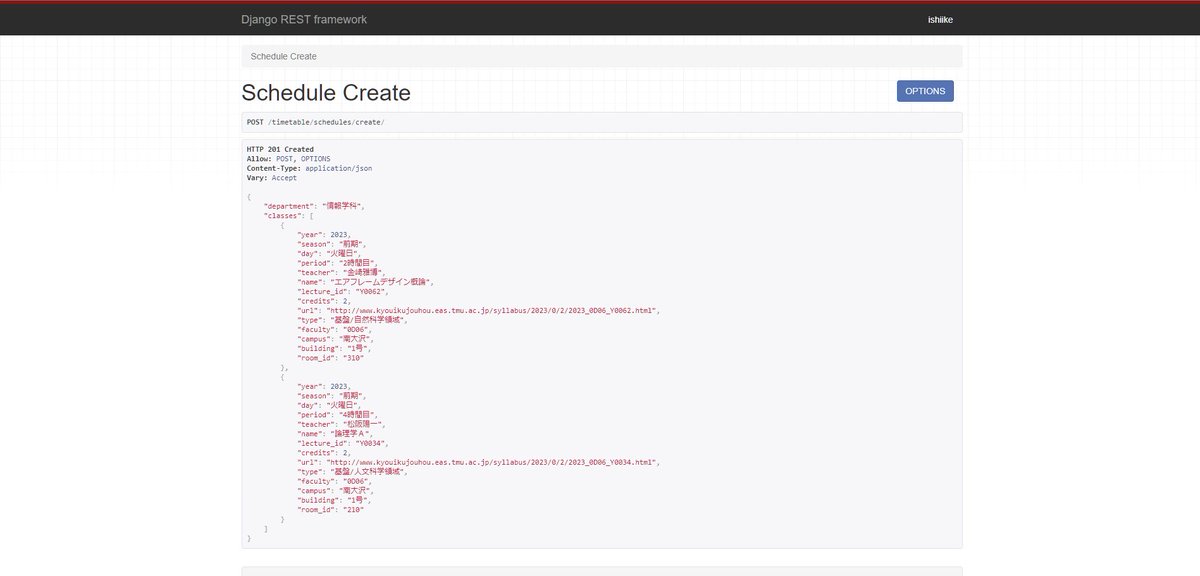The width and height of the screenshot is (1200, 576).
Task: Select the Vary: Accept header line
Action: (272, 177)
